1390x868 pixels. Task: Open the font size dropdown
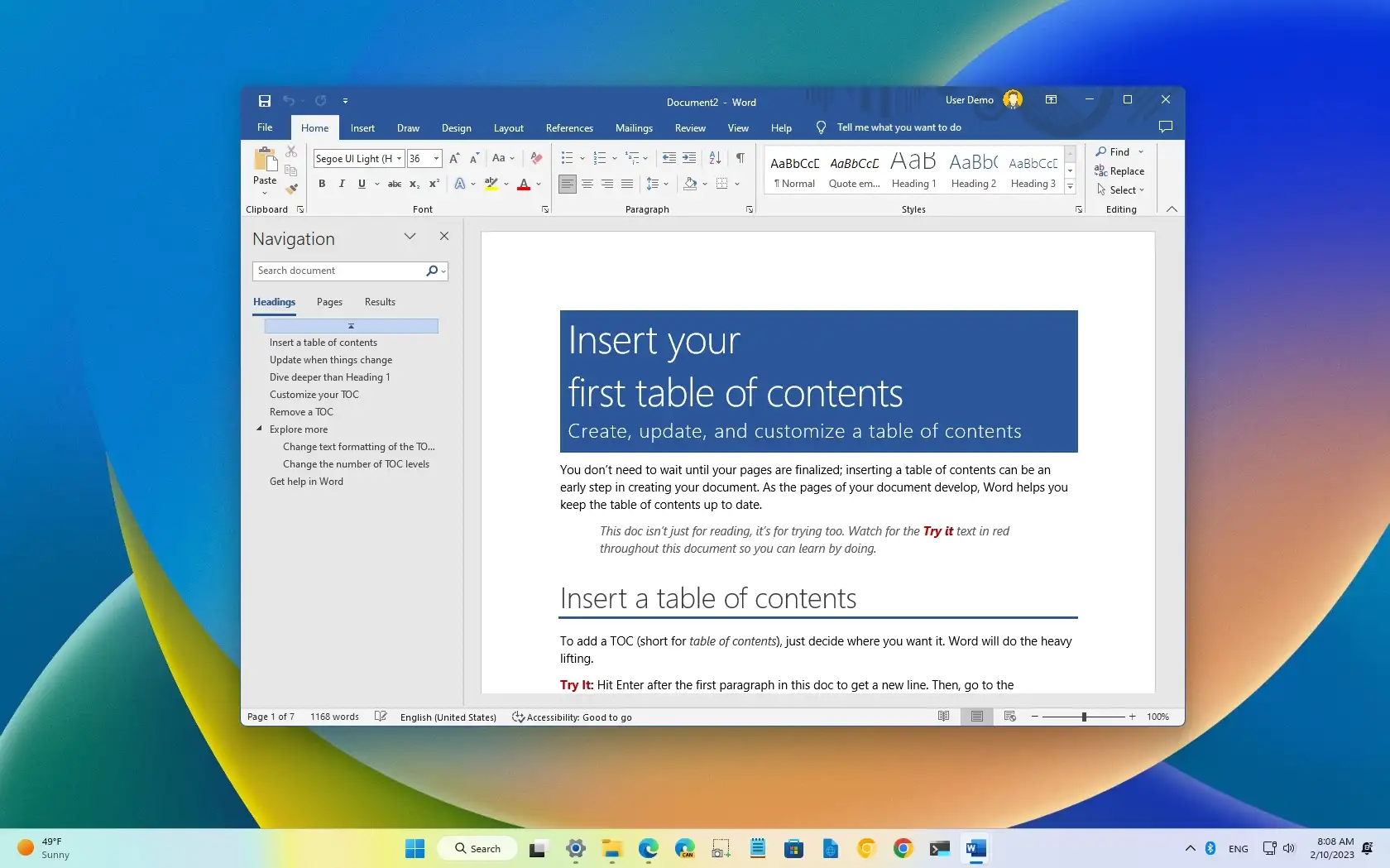click(x=434, y=158)
